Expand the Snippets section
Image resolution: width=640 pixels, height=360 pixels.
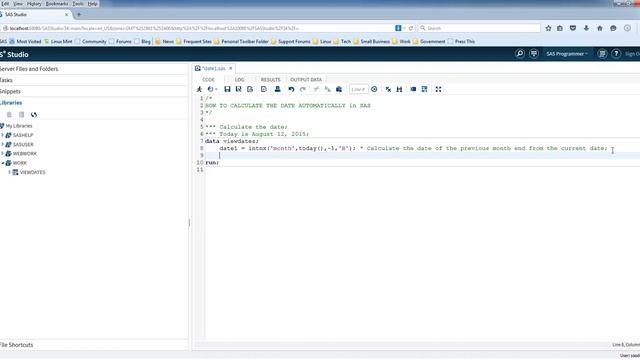point(94,91)
